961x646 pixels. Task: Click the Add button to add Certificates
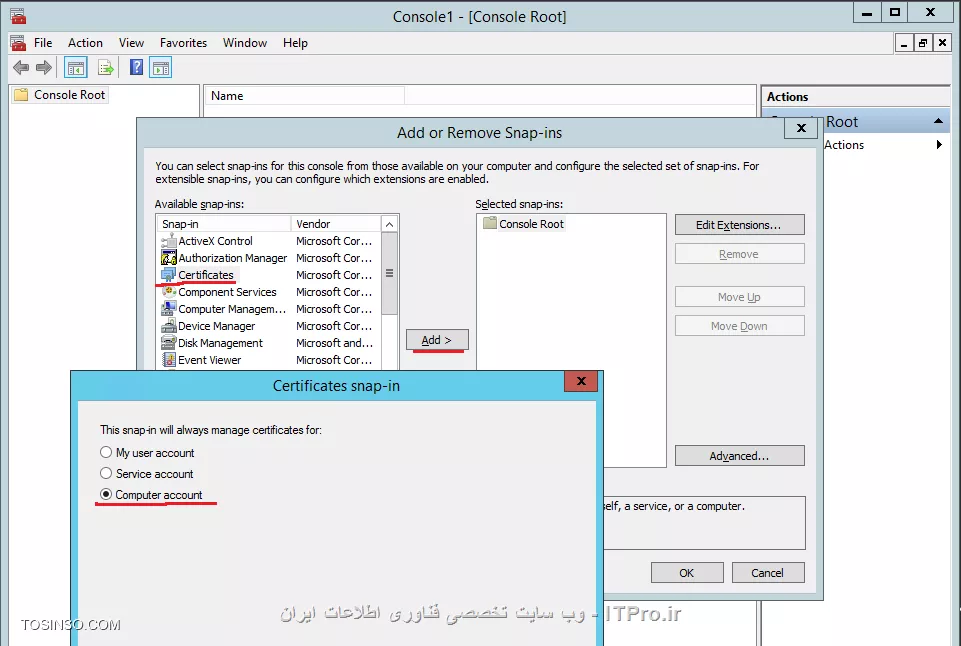pos(436,340)
